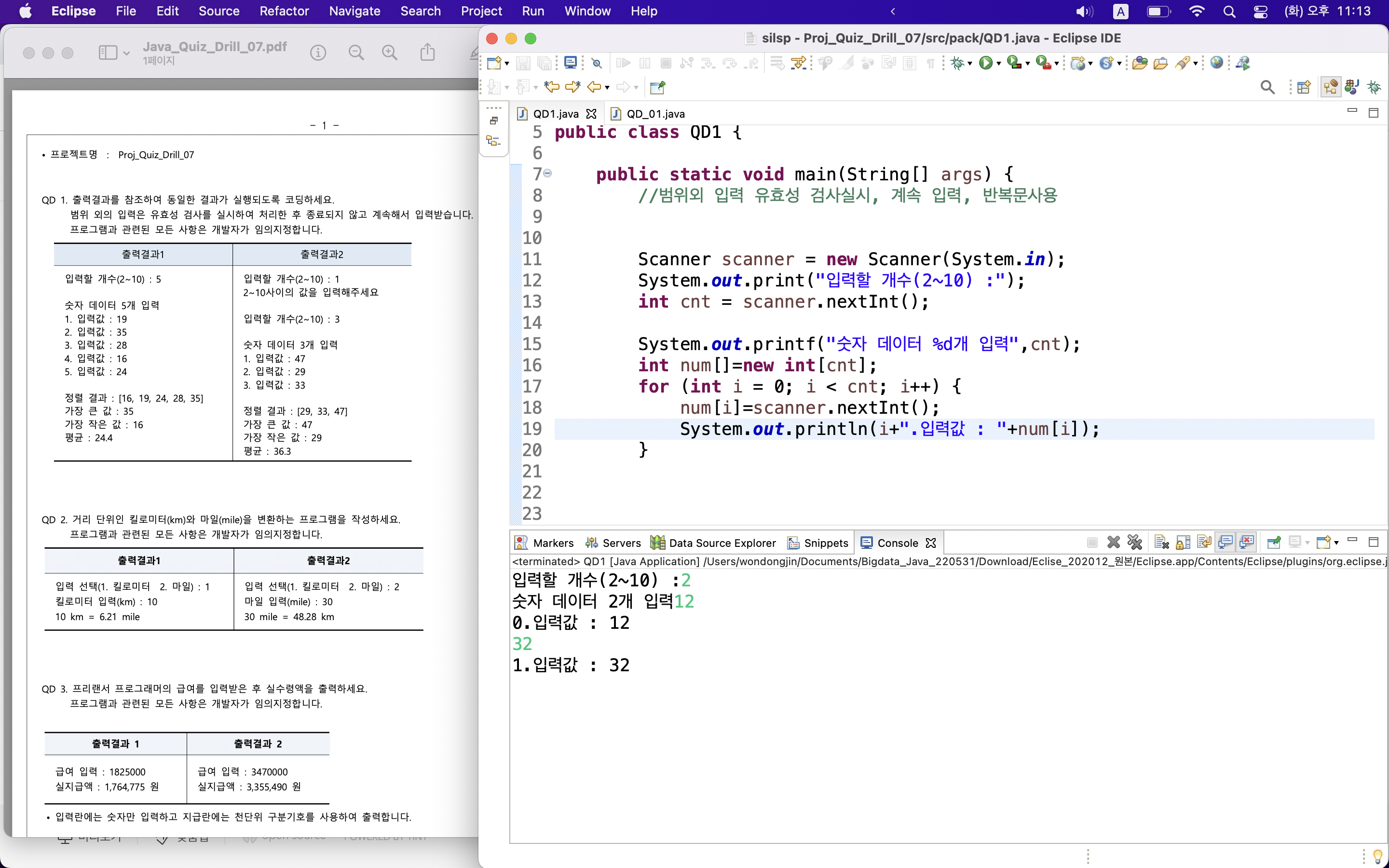1389x868 pixels.
Task: Click macOS Control Center icon in menu bar
Action: pyautogui.click(x=1260, y=11)
